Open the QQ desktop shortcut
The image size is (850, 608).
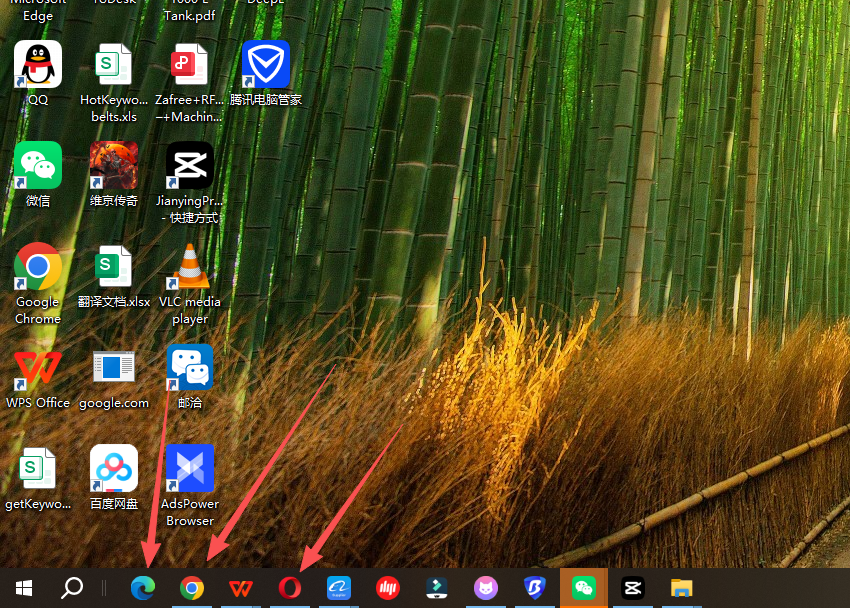pos(38,66)
